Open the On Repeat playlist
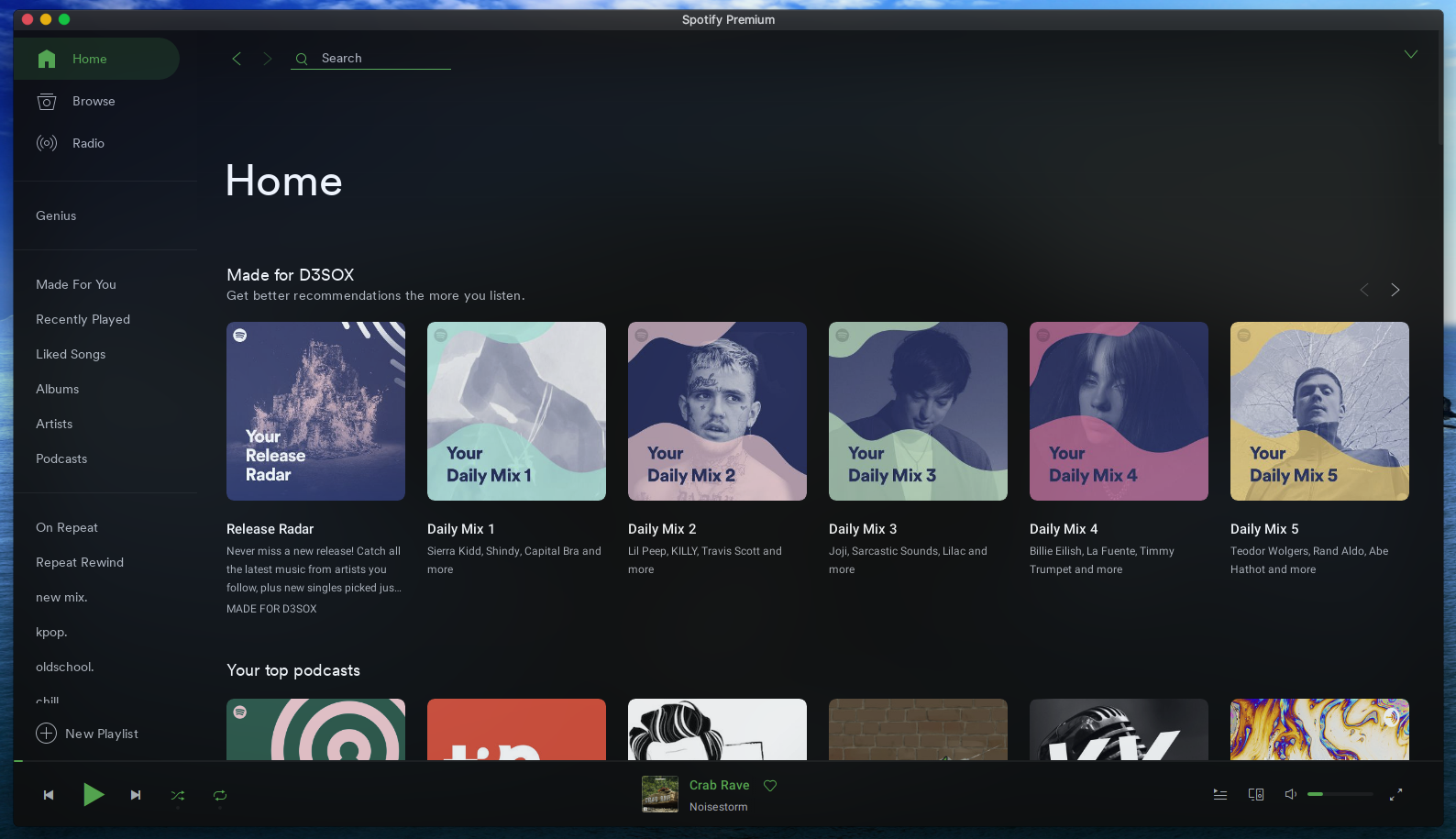 click(x=67, y=527)
